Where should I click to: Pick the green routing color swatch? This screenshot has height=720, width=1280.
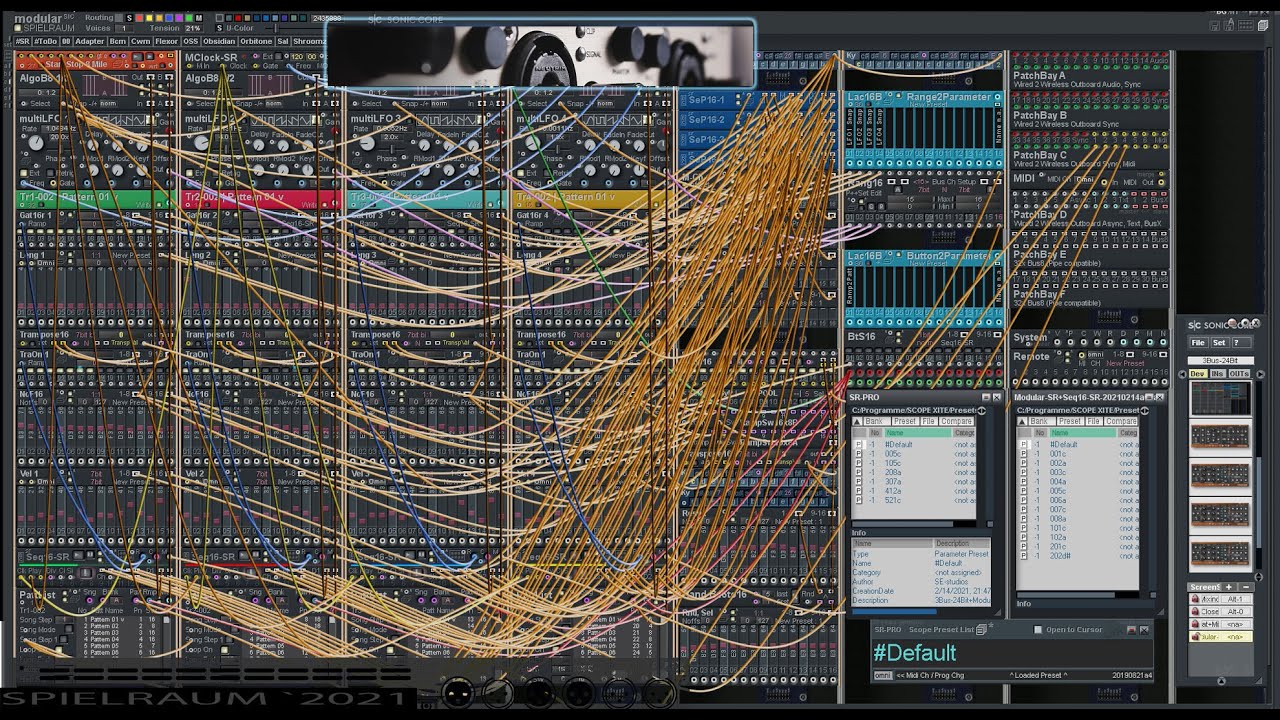[x=189, y=18]
